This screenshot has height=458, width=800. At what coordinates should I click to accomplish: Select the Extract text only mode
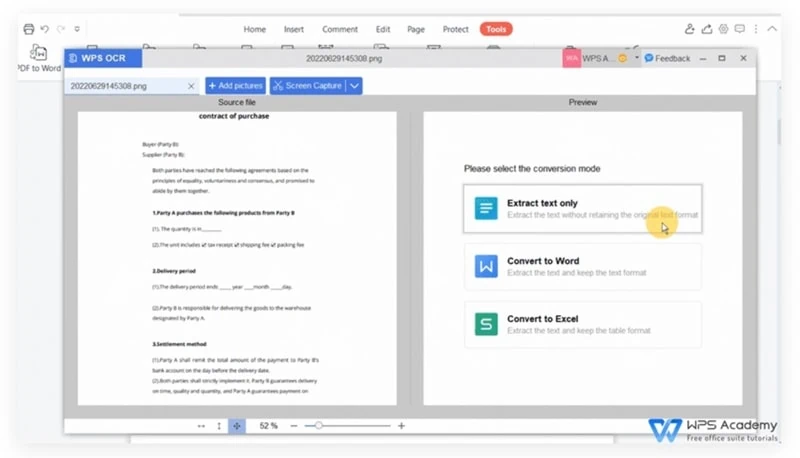coord(582,208)
